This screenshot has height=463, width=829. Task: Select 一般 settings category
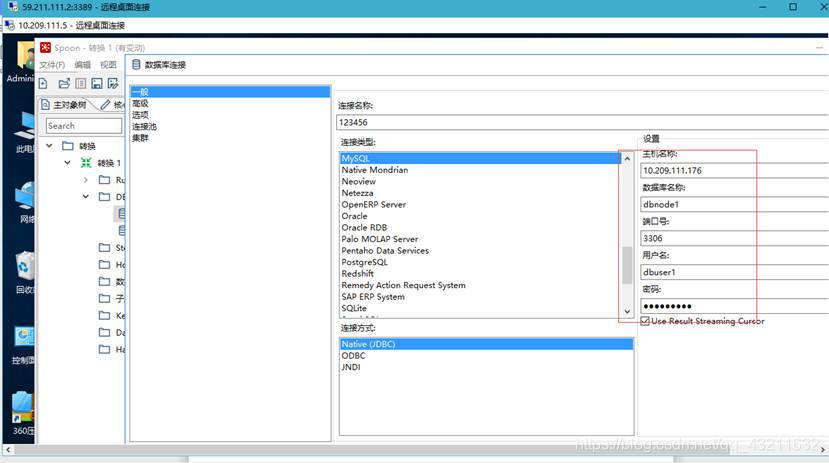click(x=231, y=91)
